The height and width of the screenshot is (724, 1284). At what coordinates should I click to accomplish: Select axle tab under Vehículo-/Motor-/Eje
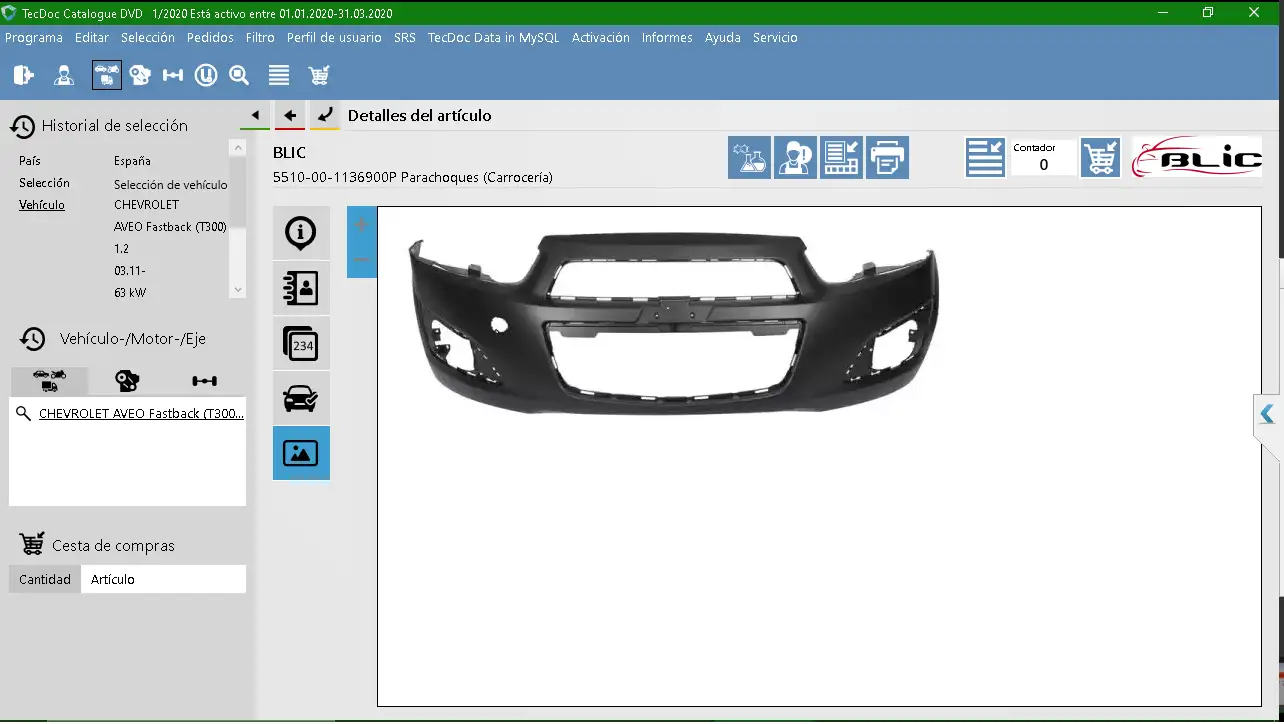(205, 380)
